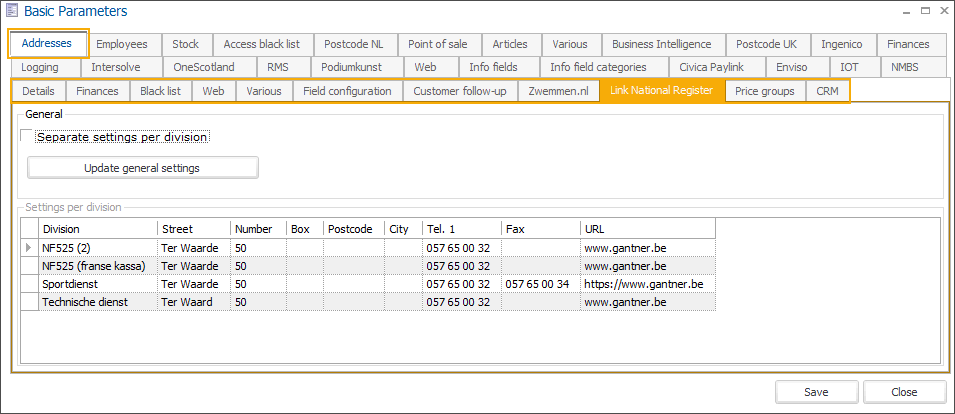Open the CRM sub-tab
This screenshot has width=955, height=414.
827,91
